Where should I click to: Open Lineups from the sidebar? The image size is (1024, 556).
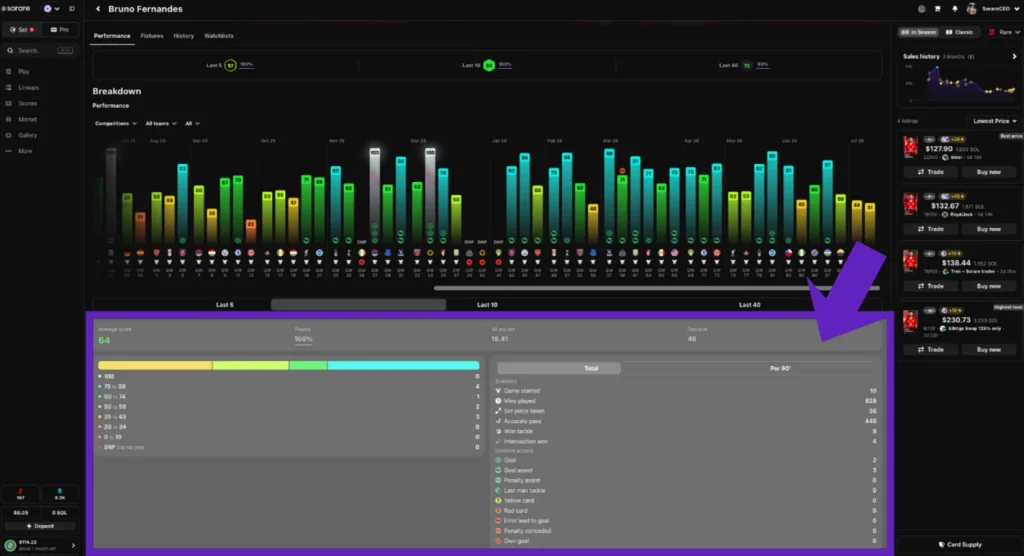pyautogui.click(x=28, y=88)
